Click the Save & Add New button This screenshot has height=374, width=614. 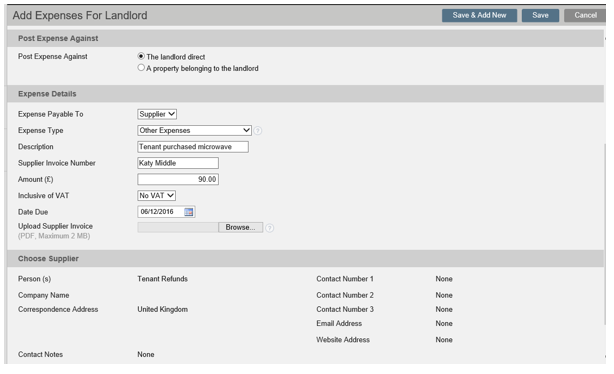[479, 15]
